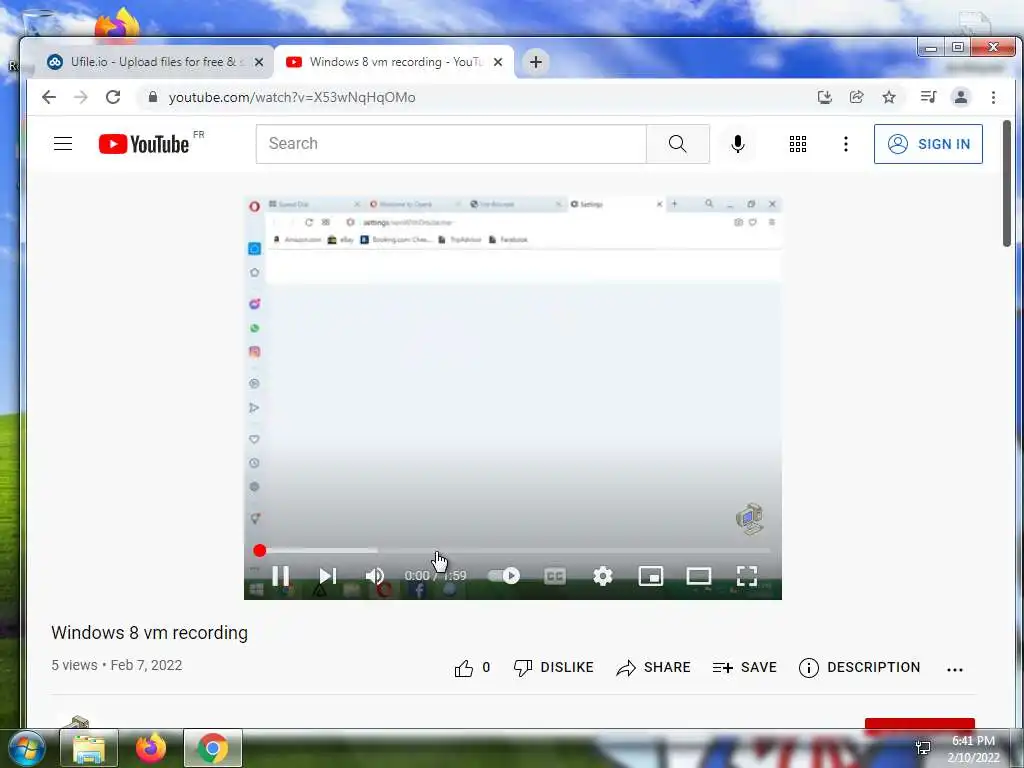
Task: Go to YouTube home via logo
Action: click(x=144, y=144)
